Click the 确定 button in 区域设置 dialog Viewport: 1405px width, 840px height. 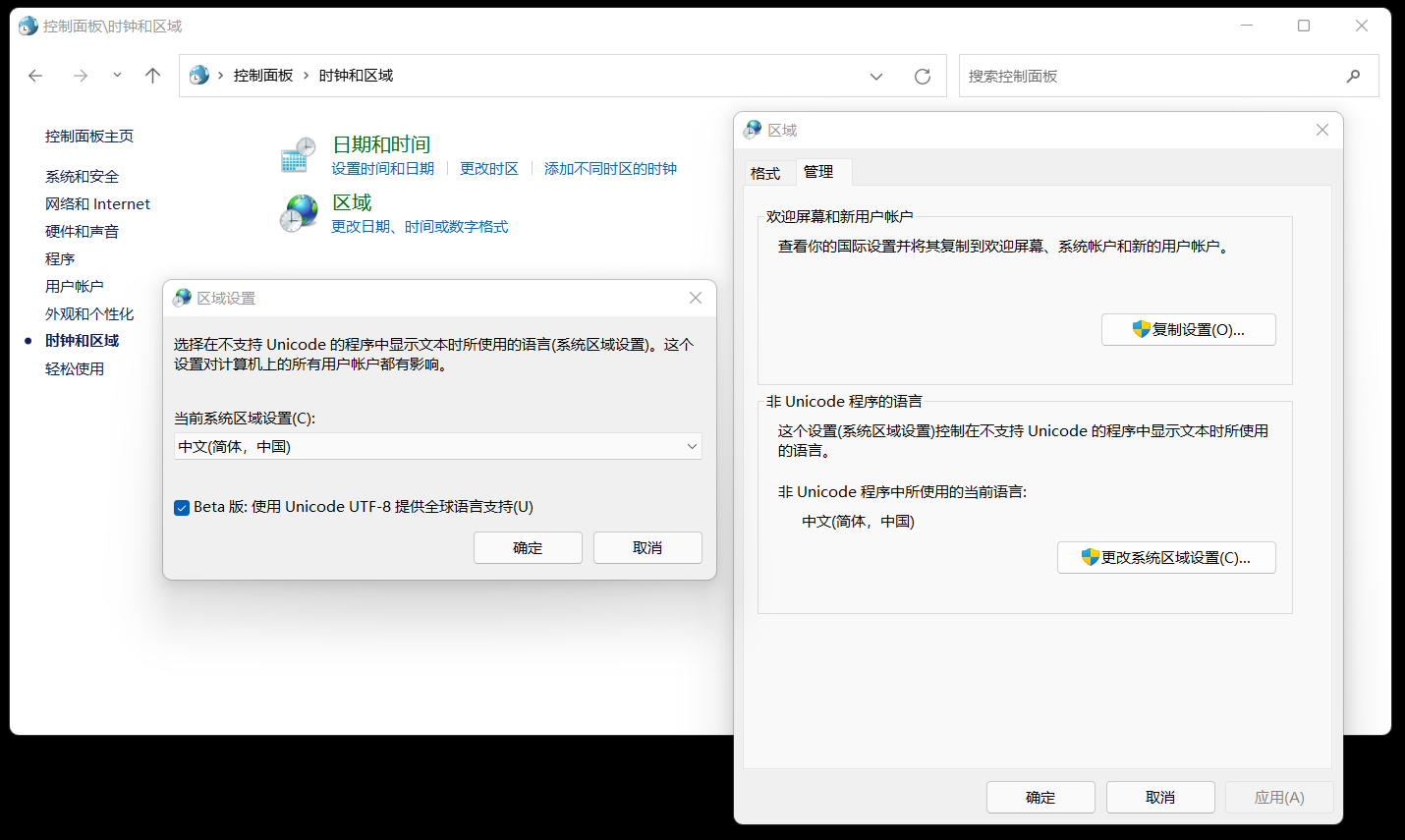pyautogui.click(x=528, y=547)
